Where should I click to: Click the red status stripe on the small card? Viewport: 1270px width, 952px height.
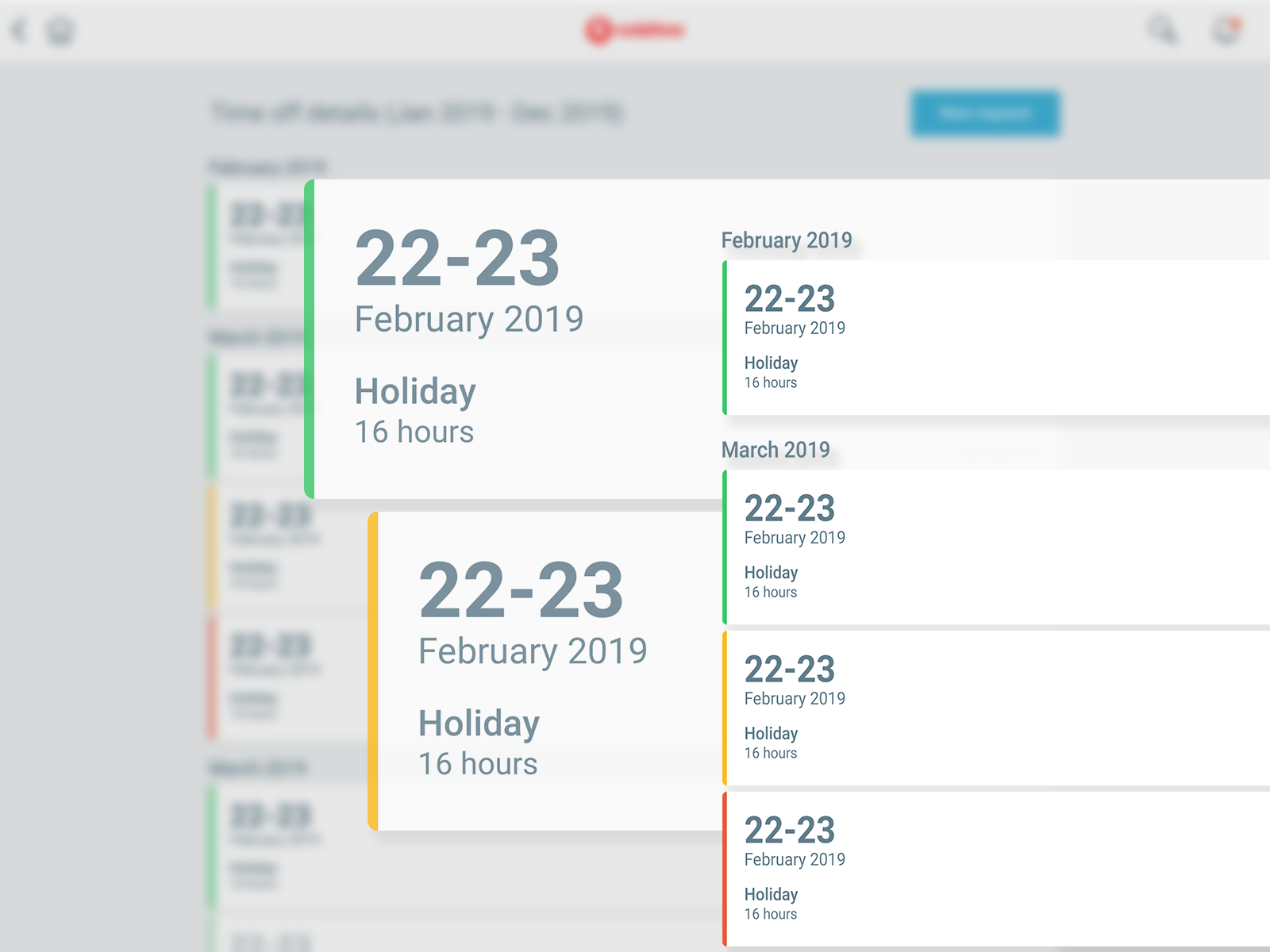tap(725, 869)
